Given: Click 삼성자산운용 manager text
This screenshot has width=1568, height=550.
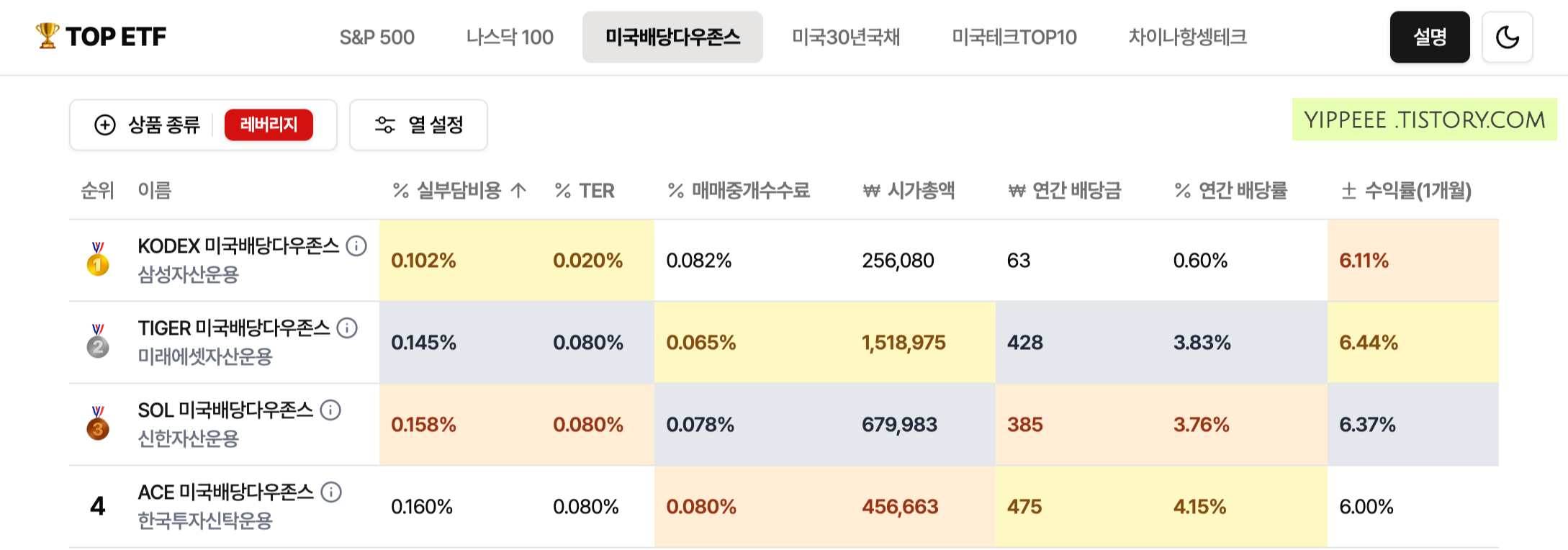Looking at the screenshot, I should (188, 274).
